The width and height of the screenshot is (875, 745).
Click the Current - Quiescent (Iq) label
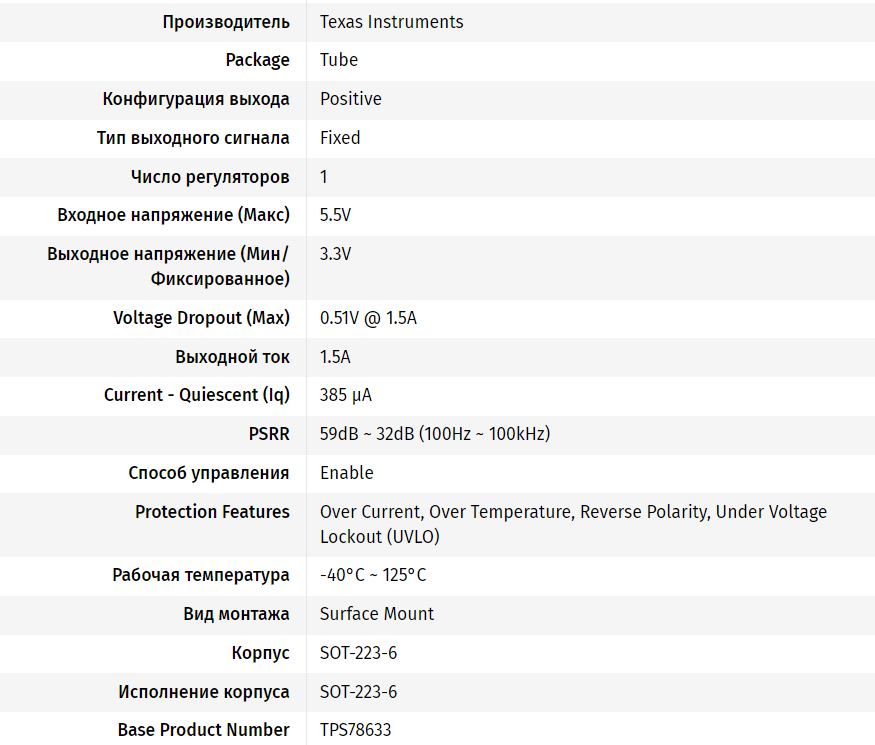pyautogui.click(x=196, y=395)
